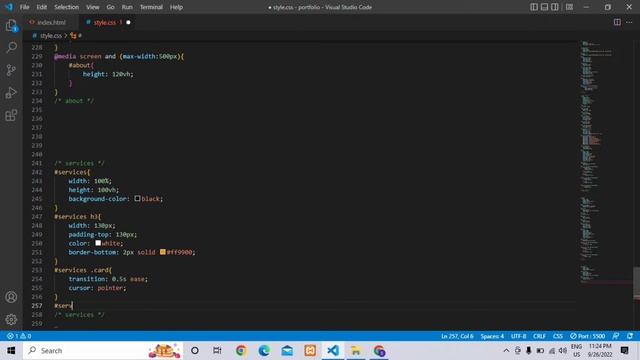The image size is (640, 360).
Task: Click unsaved dot on style.css tab
Action: click(128, 22)
